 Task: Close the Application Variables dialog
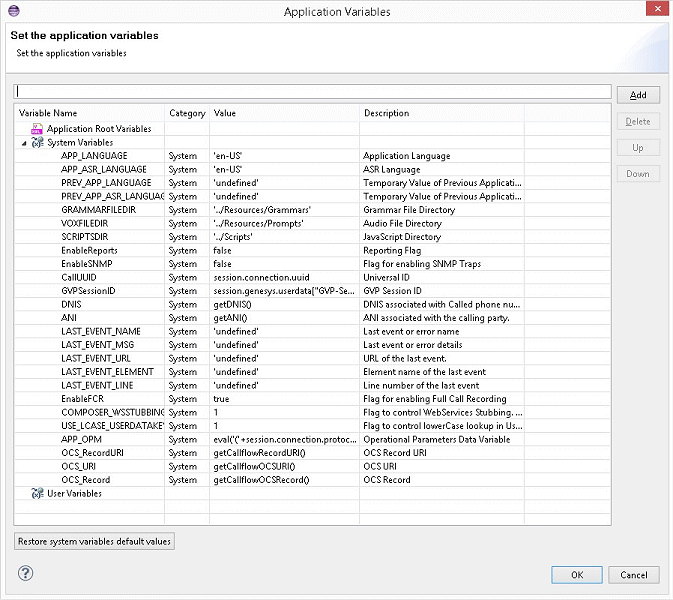pyautogui.click(x=657, y=9)
